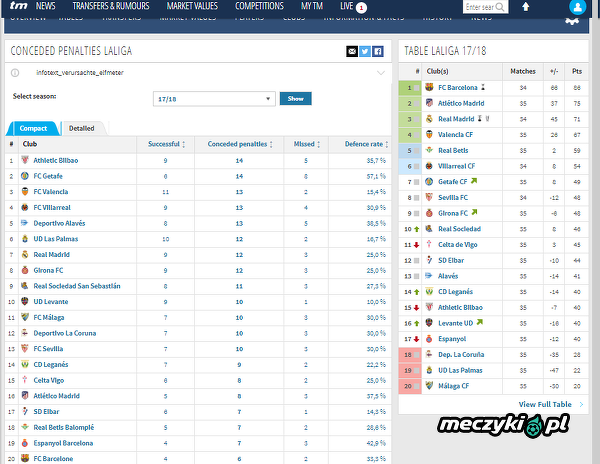600x464 pixels.
Task: Open the user profile avatar icon
Action: pyautogui.click(x=577, y=7)
